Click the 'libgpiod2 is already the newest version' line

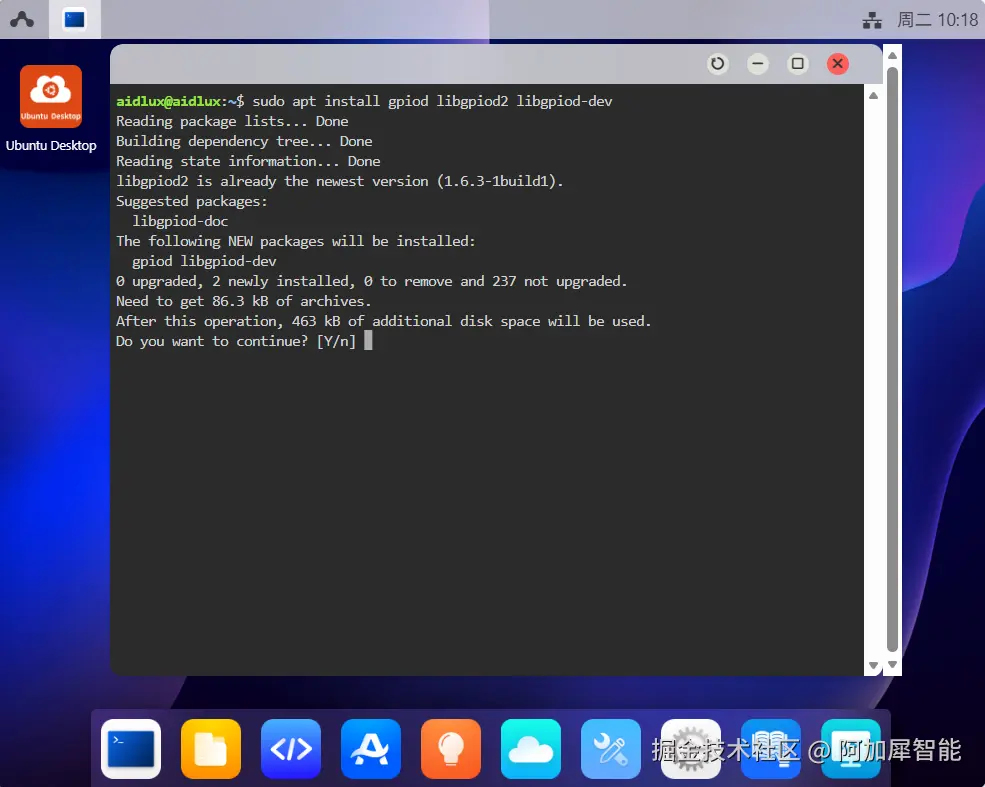pos(339,182)
